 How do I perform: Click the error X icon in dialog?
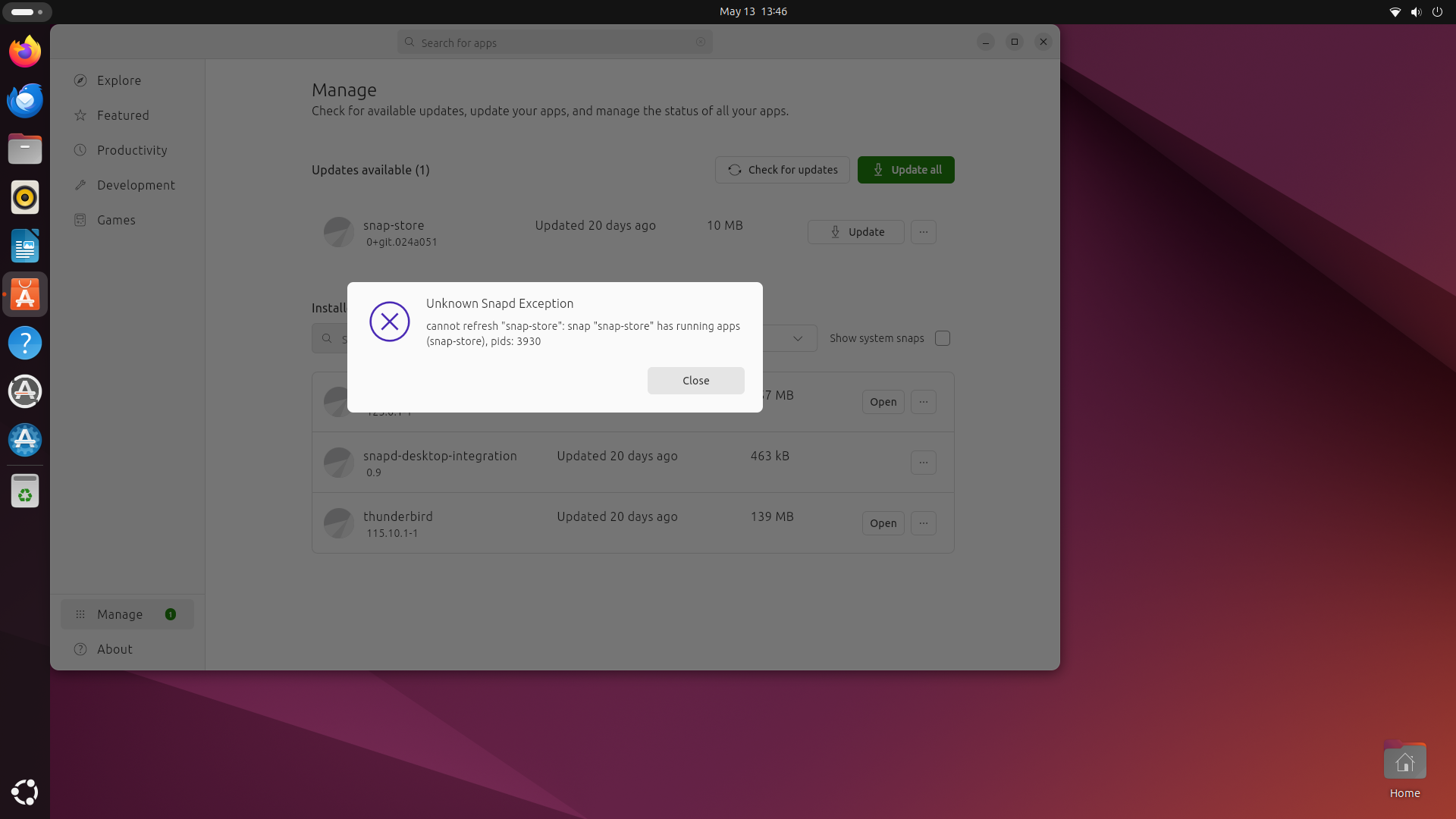point(389,322)
